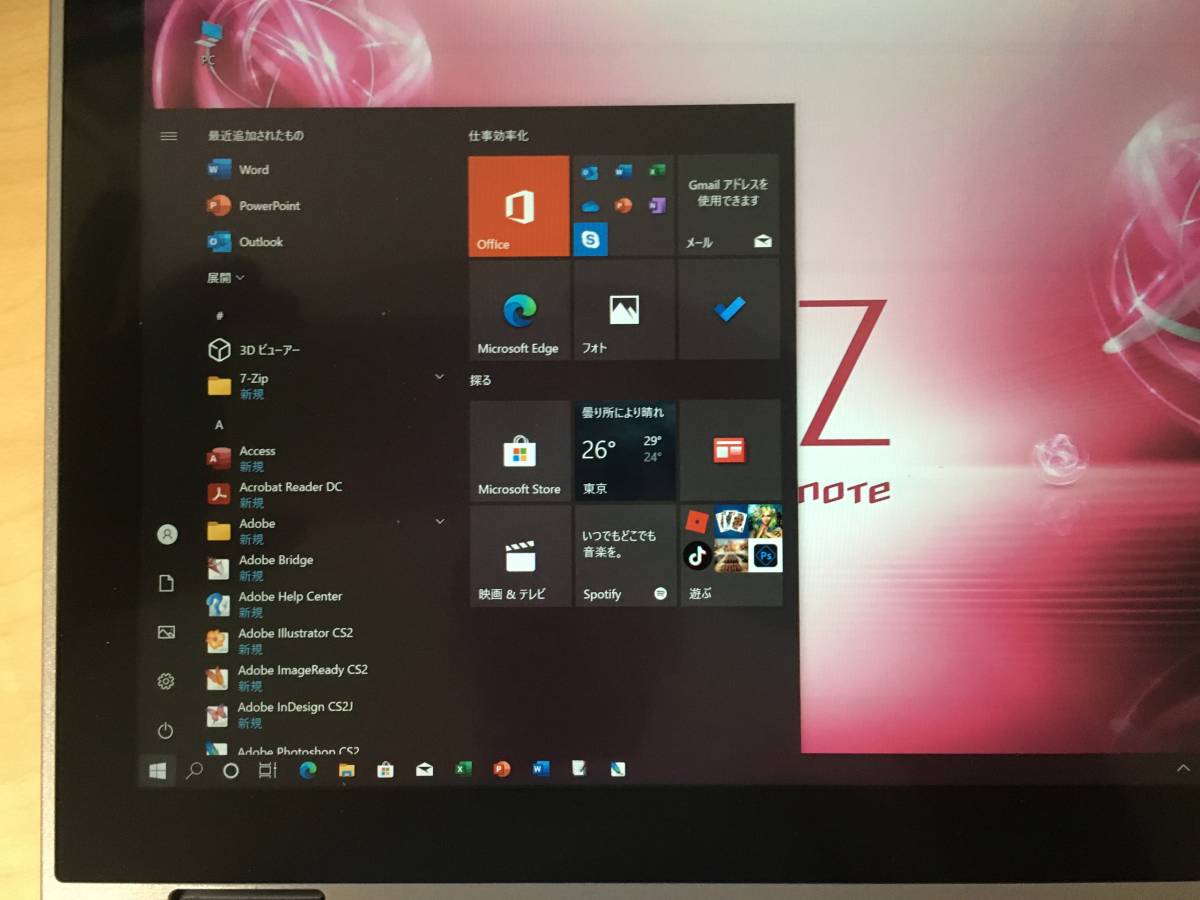Open the メール mail tile
This screenshot has width=1200, height=900.
729,206
